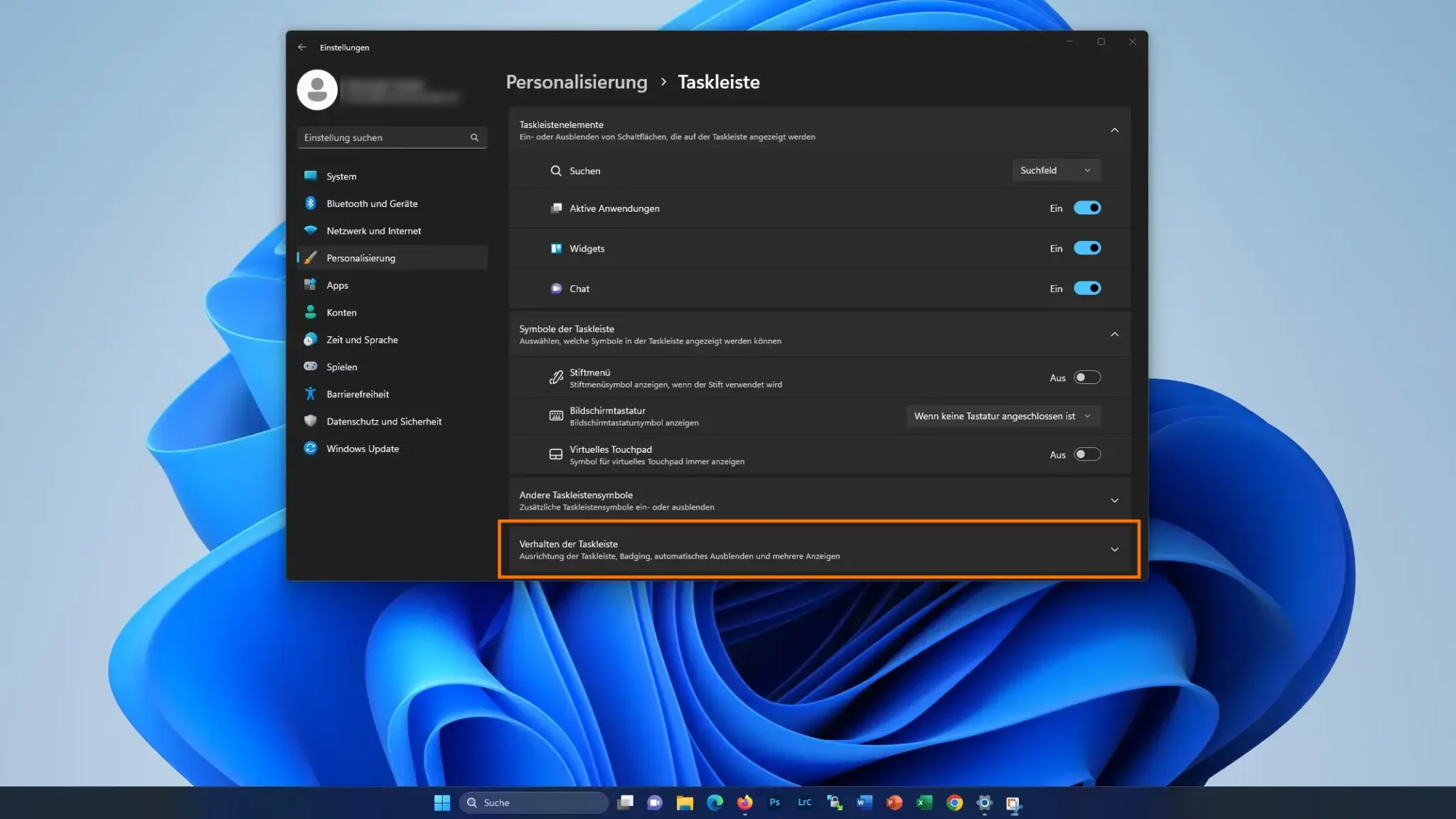Open Excel from the taskbar
Image resolution: width=1456 pixels, height=819 pixels.
(x=924, y=803)
